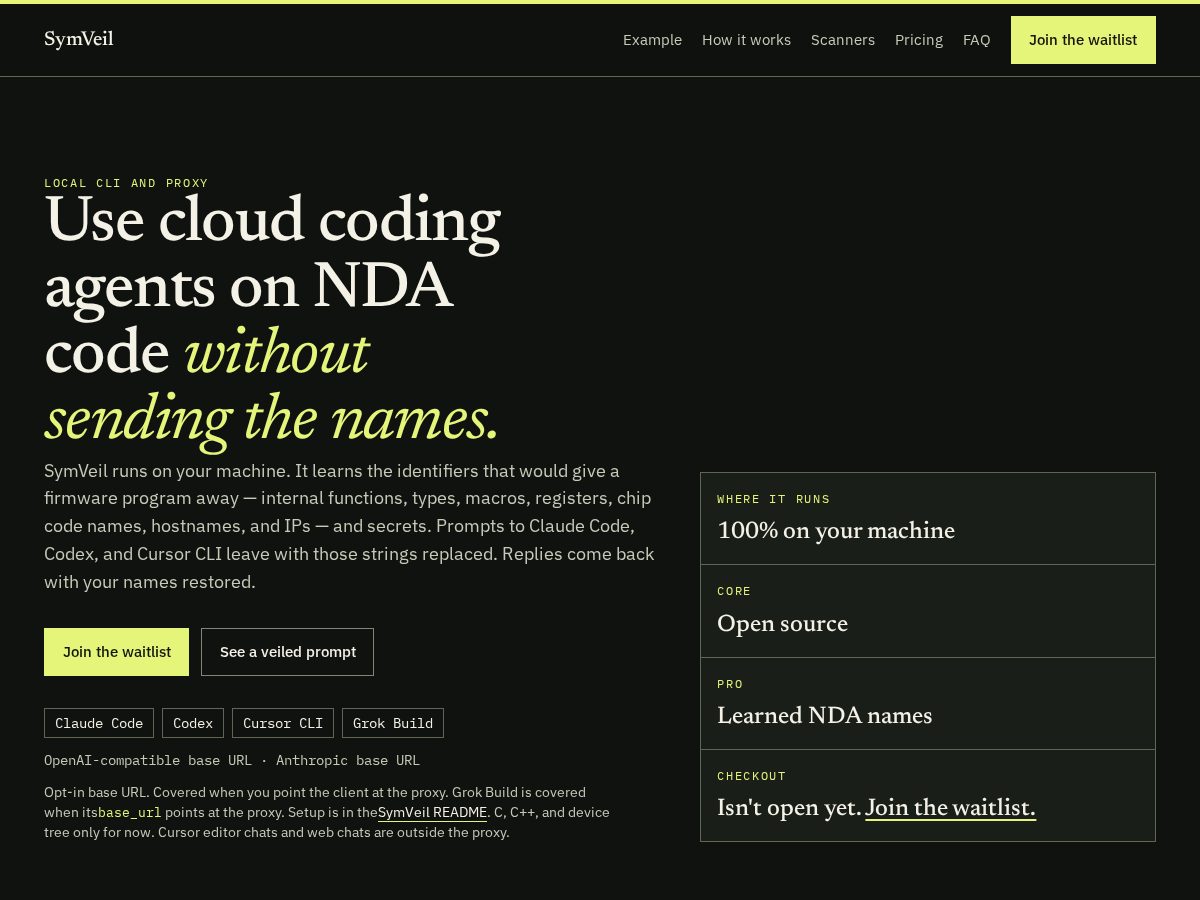
Task: Navigate to the Pricing section
Action: click(x=919, y=40)
